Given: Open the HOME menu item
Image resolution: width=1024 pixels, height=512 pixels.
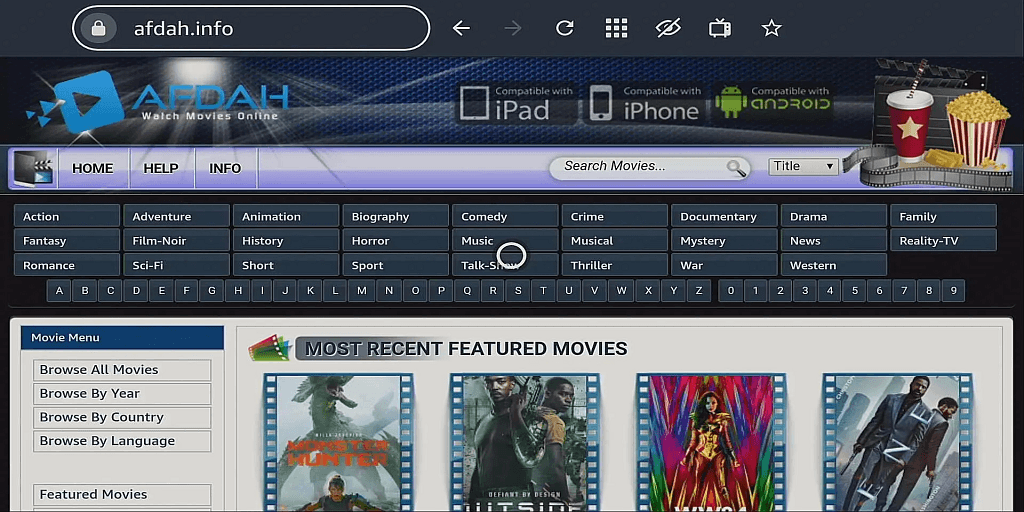Looking at the screenshot, I should 93,168.
